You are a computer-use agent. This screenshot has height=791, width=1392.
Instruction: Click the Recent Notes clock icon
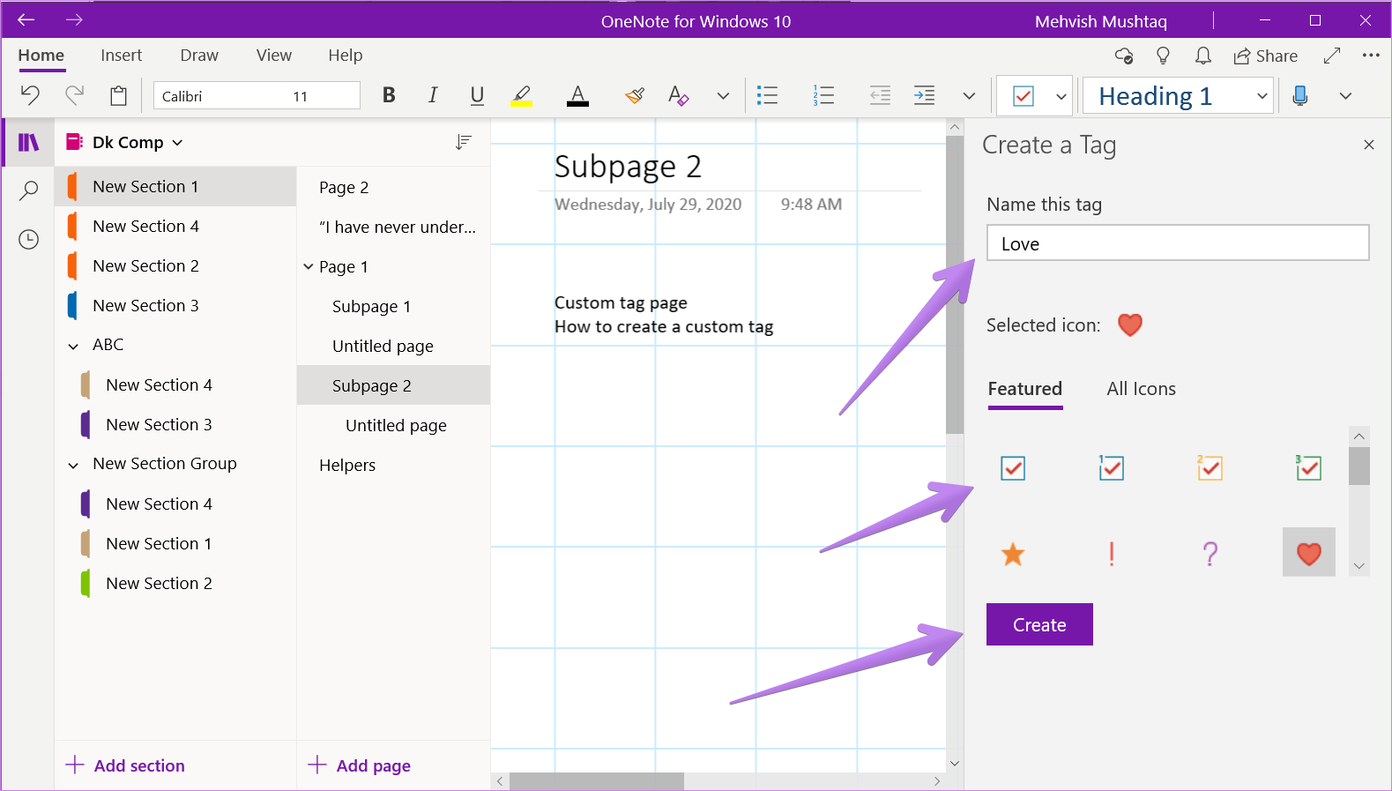[29, 239]
